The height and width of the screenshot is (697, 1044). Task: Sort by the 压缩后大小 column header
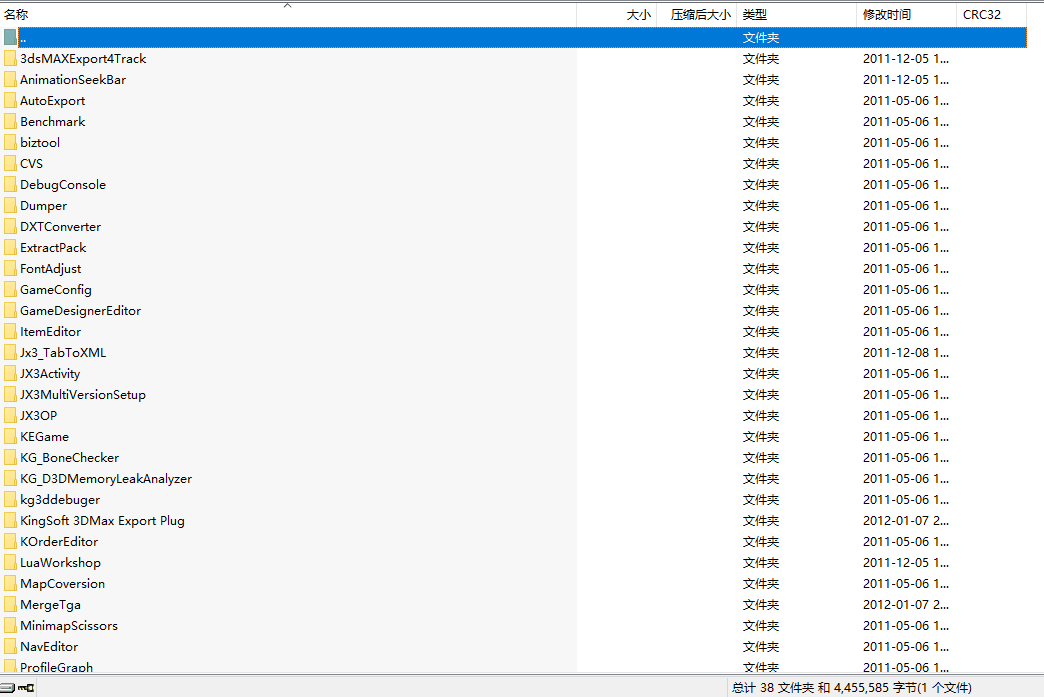click(697, 15)
